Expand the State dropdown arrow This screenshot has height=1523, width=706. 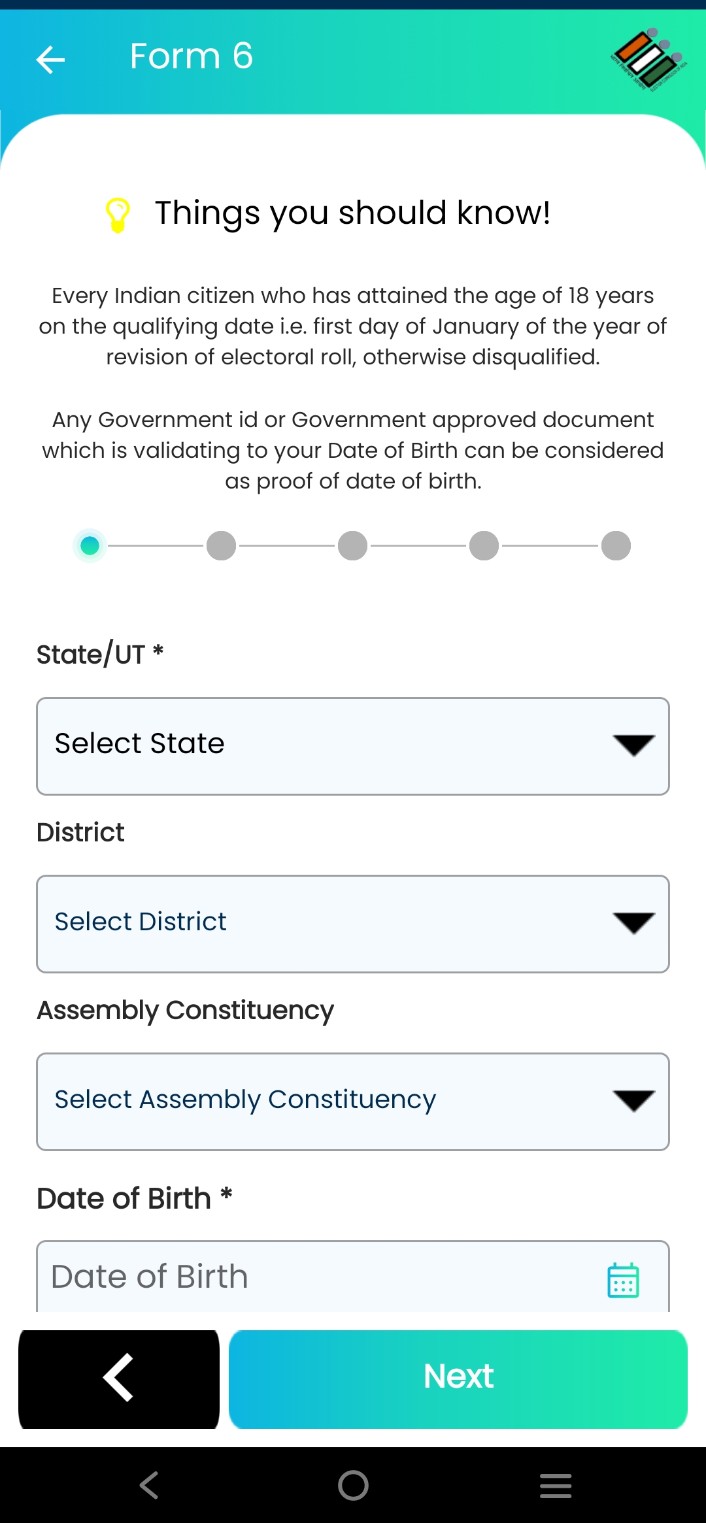tap(632, 746)
